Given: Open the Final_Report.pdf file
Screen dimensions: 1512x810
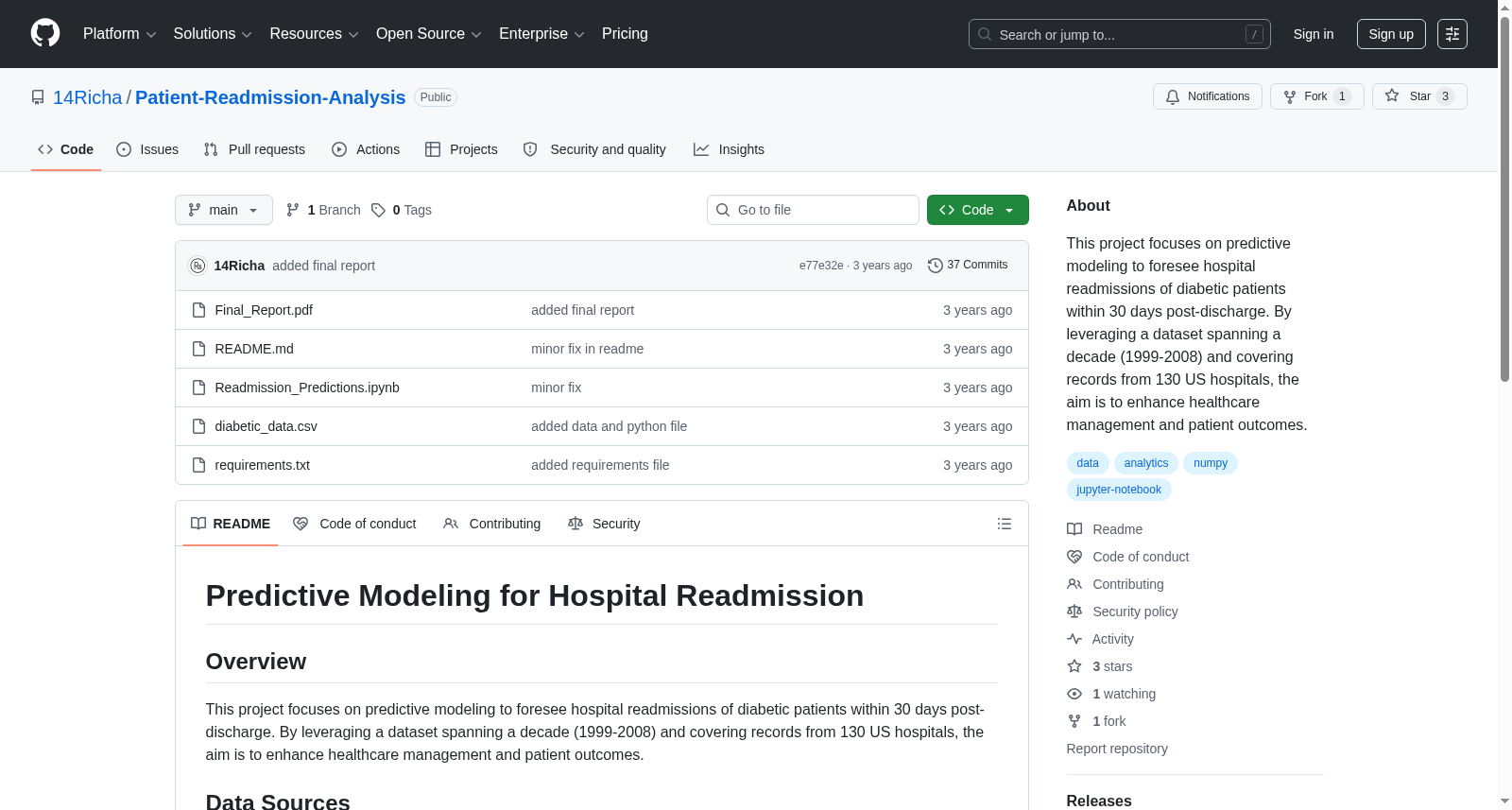Looking at the screenshot, I should 264,310.
